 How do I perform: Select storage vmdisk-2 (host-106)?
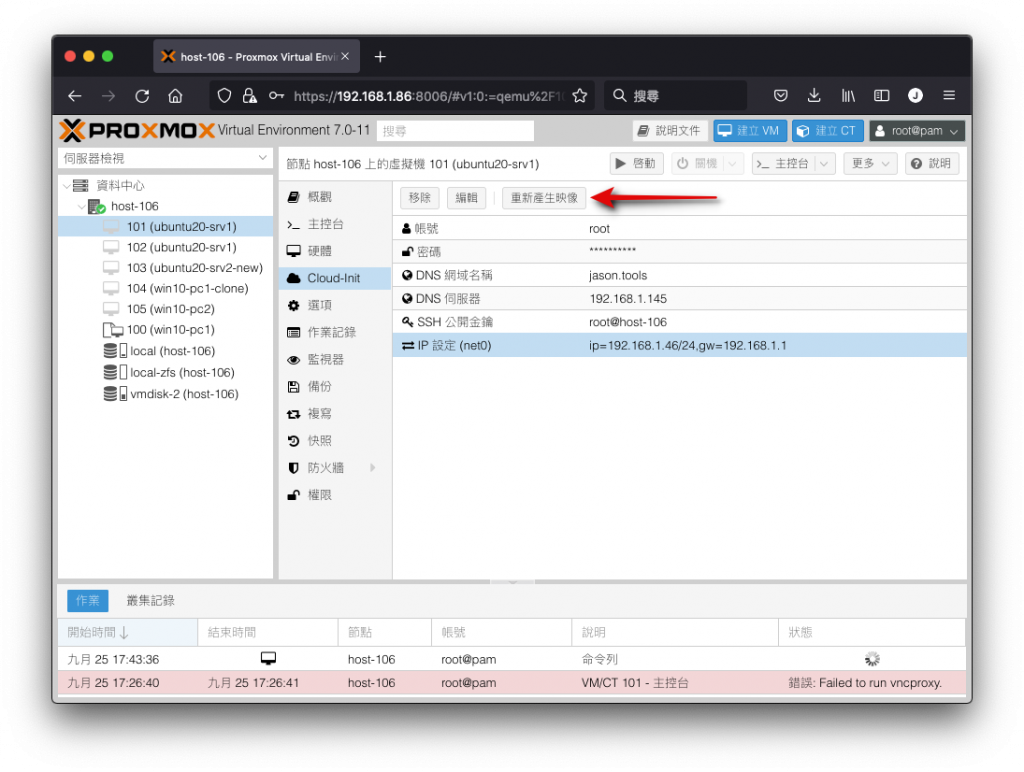(x=165, y=394)
